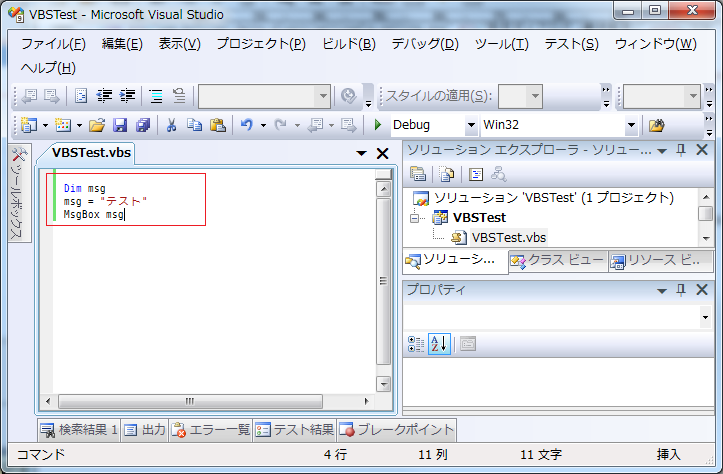The width and height of the screenshot is (723, 474).
Task: Click the Start Debugging green play icon
Action: [378, 124]
